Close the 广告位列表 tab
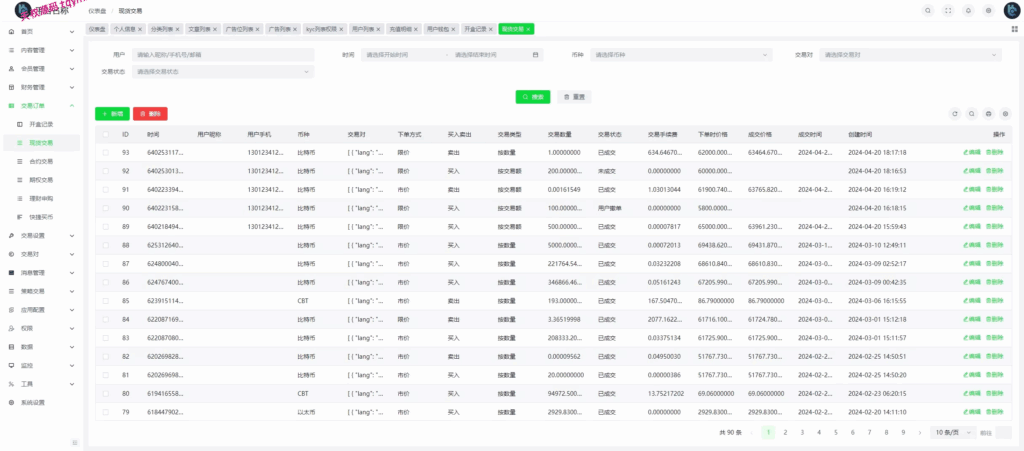The width and height of the screenshot is (1024, 451). coord(257,29)
